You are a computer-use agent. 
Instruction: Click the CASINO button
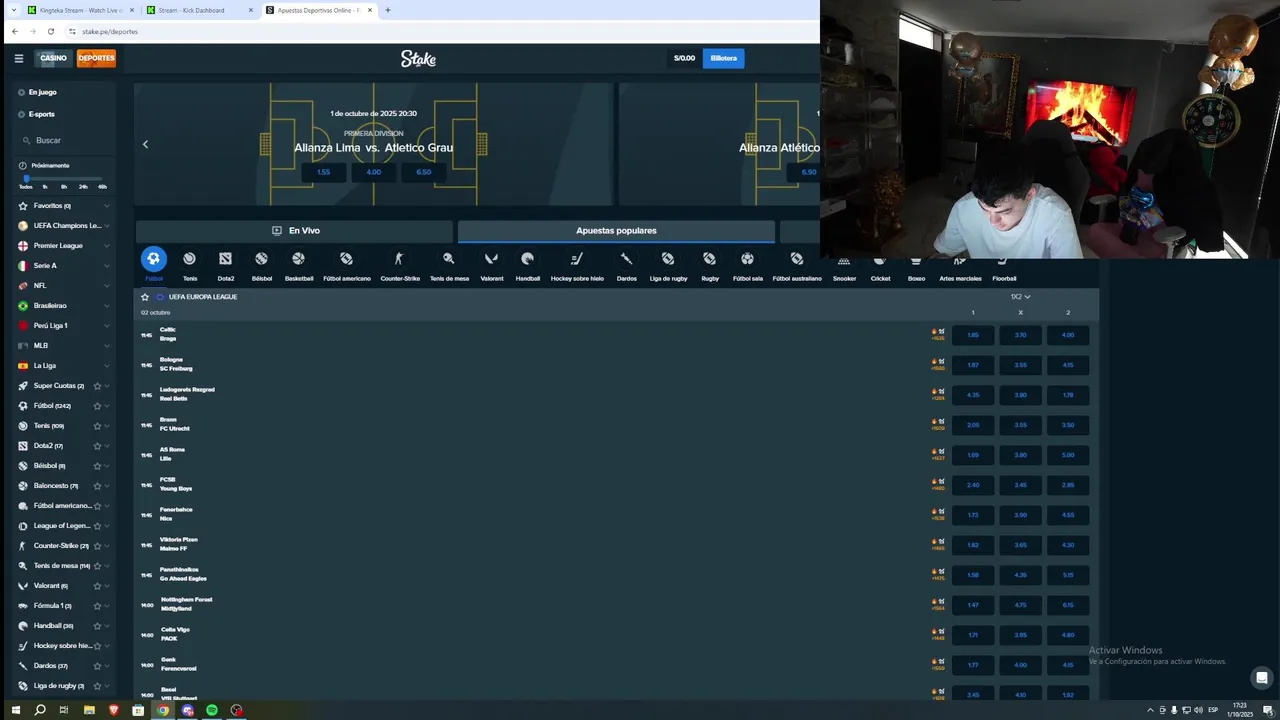(53, 58)
